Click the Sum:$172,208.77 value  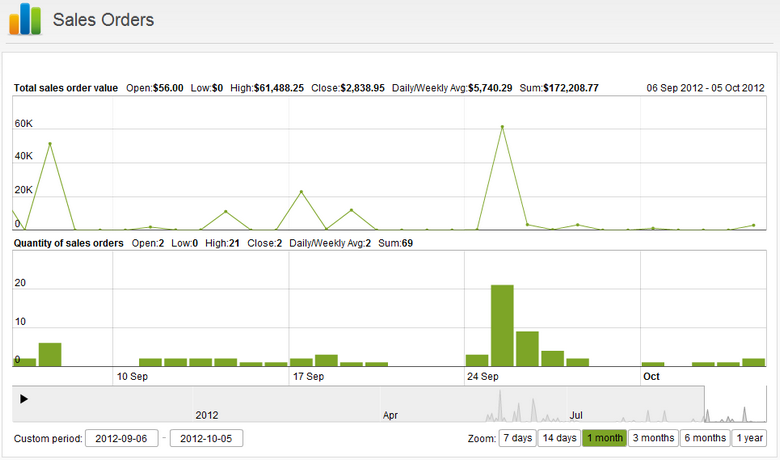click(x=559, y=88)
